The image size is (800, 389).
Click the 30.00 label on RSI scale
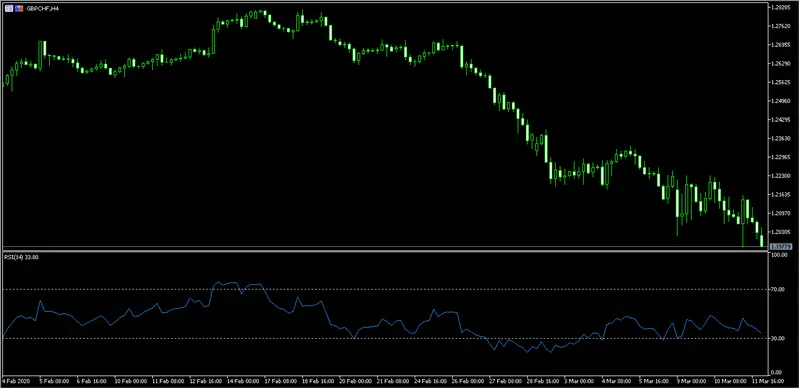click(779, 338)
